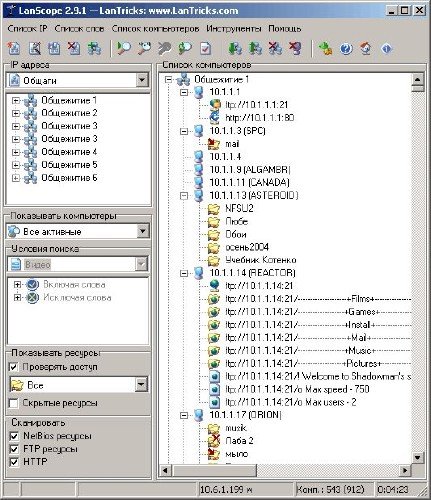431x500 pixels.
Task: Click status bar IP 10.6.1.199
Action: (x=226, y=489)
